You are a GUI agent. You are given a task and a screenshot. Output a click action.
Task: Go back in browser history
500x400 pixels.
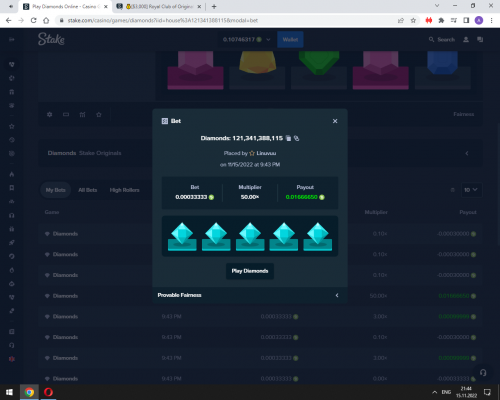point(9,20)
